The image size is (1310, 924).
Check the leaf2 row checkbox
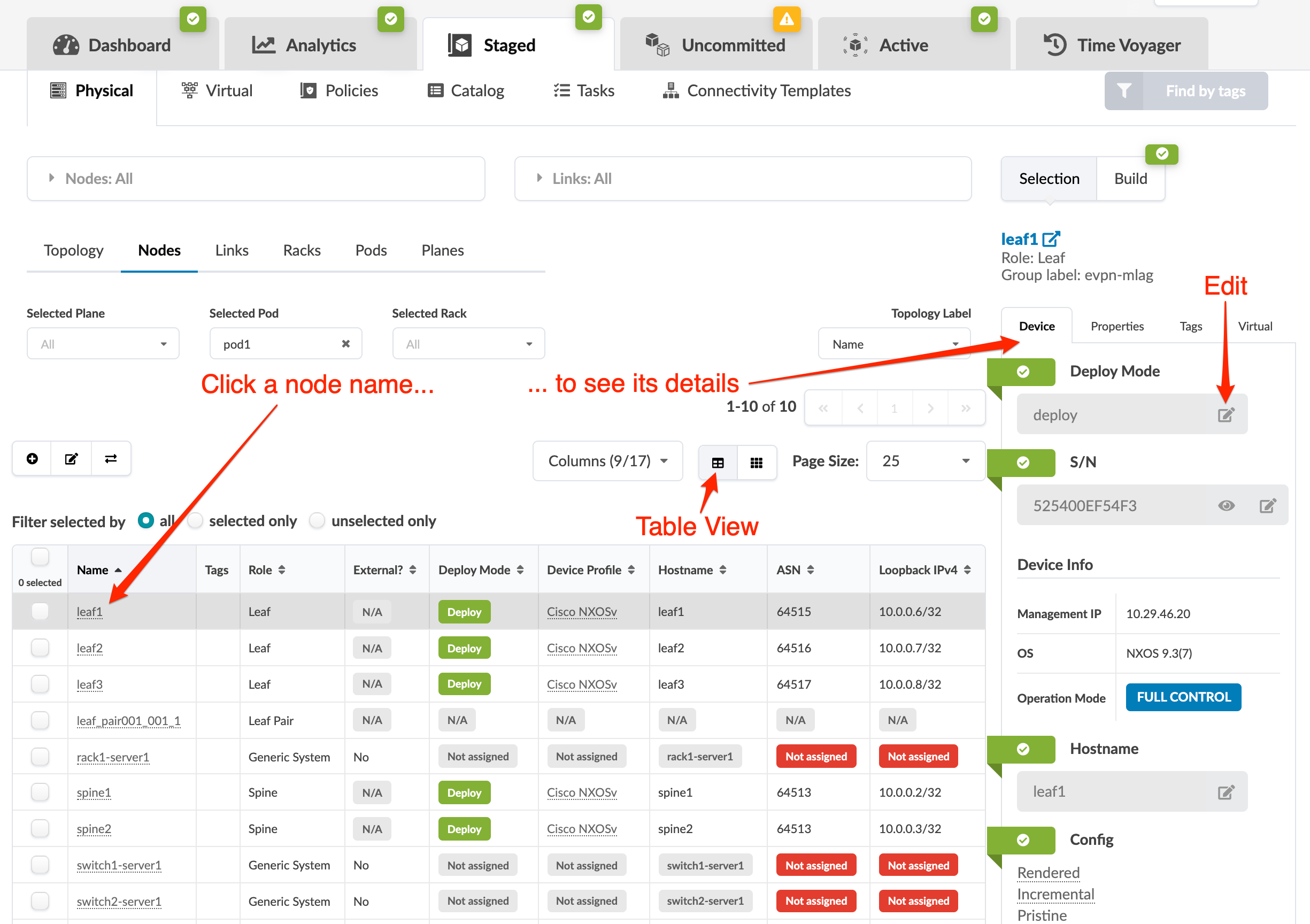(40, 648)
